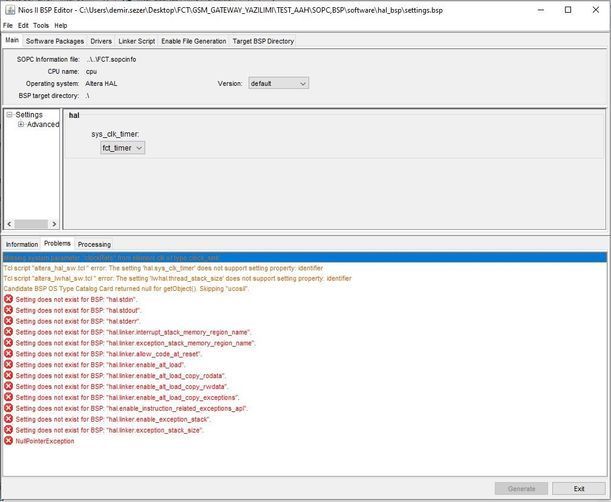Screen dimensions: 611x502
Task: Click the Nios II BSP Editor title icon
Action: point(10,10)
